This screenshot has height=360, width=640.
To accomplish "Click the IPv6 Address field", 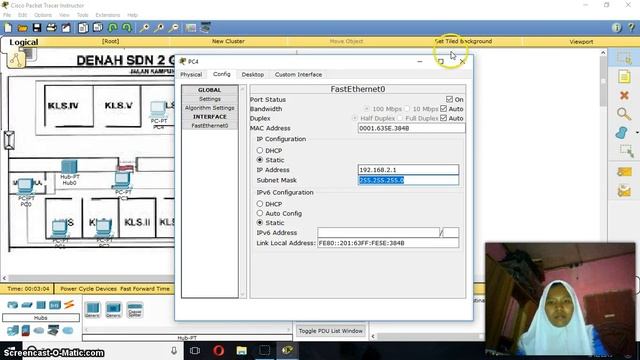I will click(x=378, y=233).
